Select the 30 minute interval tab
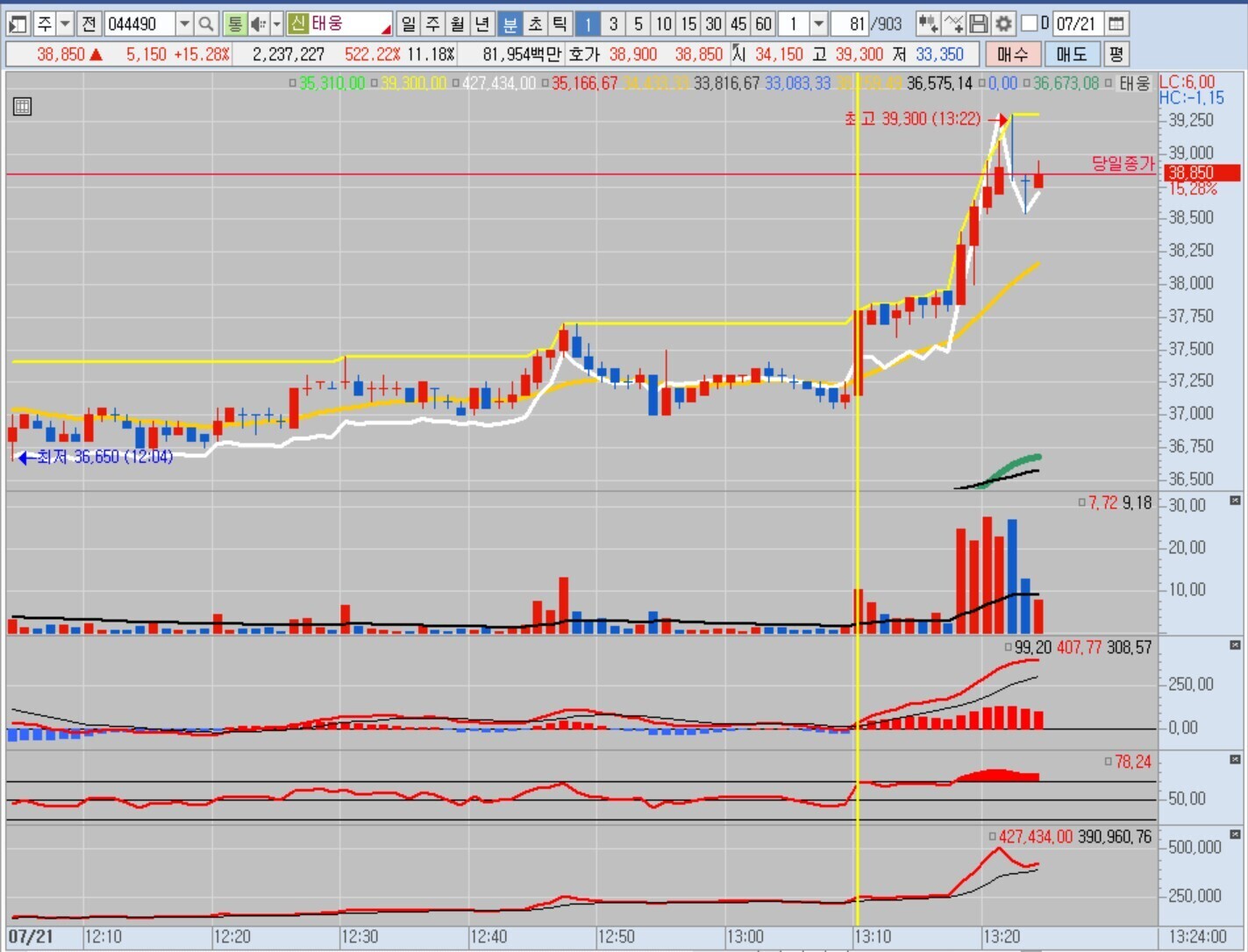The image size is (1248, 952). [x=713, y=24]
